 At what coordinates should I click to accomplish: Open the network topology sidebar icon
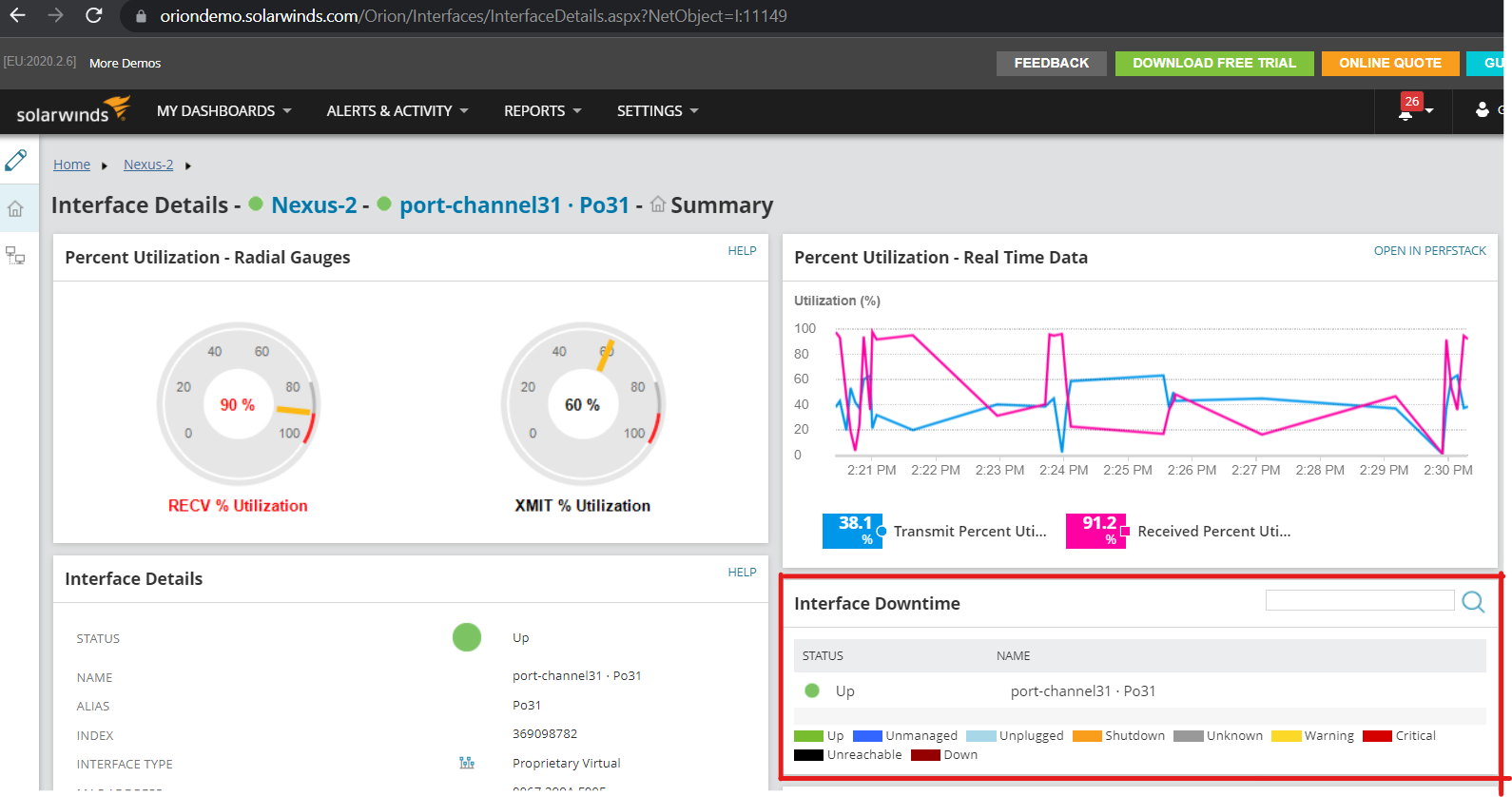[15, 255]
